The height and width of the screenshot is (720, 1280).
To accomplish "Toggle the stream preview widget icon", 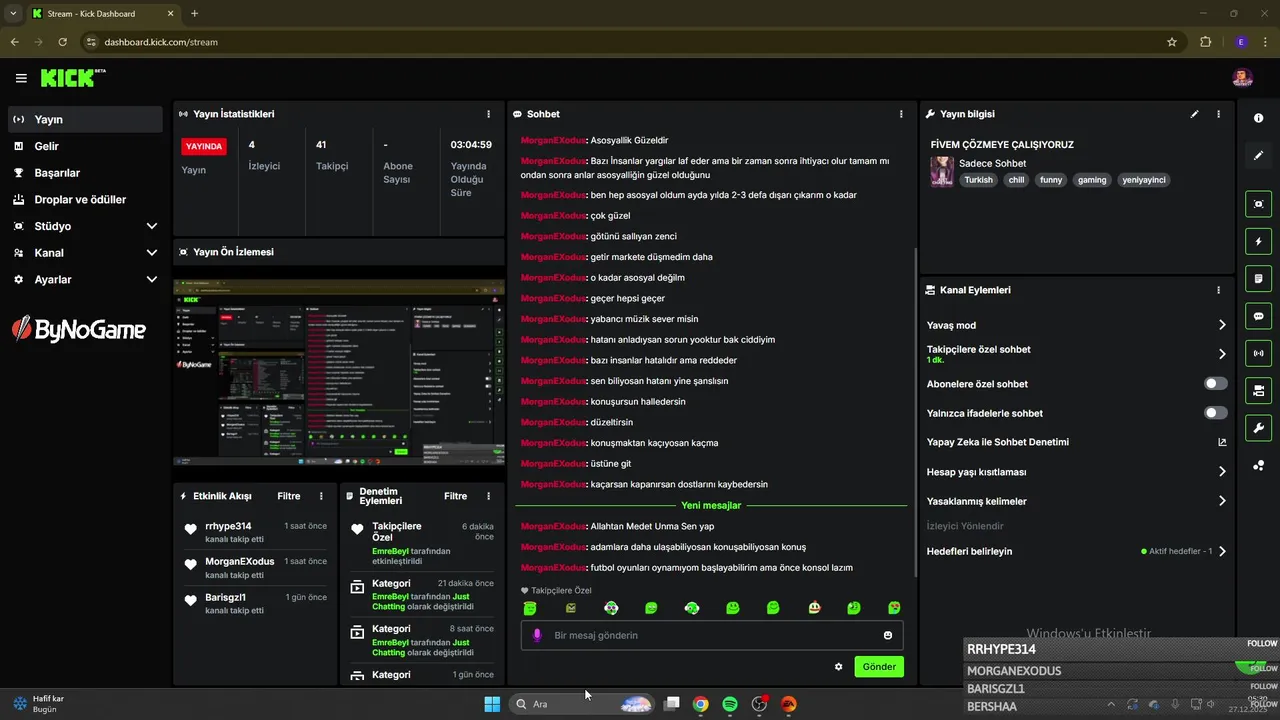I will [1258, 204].
